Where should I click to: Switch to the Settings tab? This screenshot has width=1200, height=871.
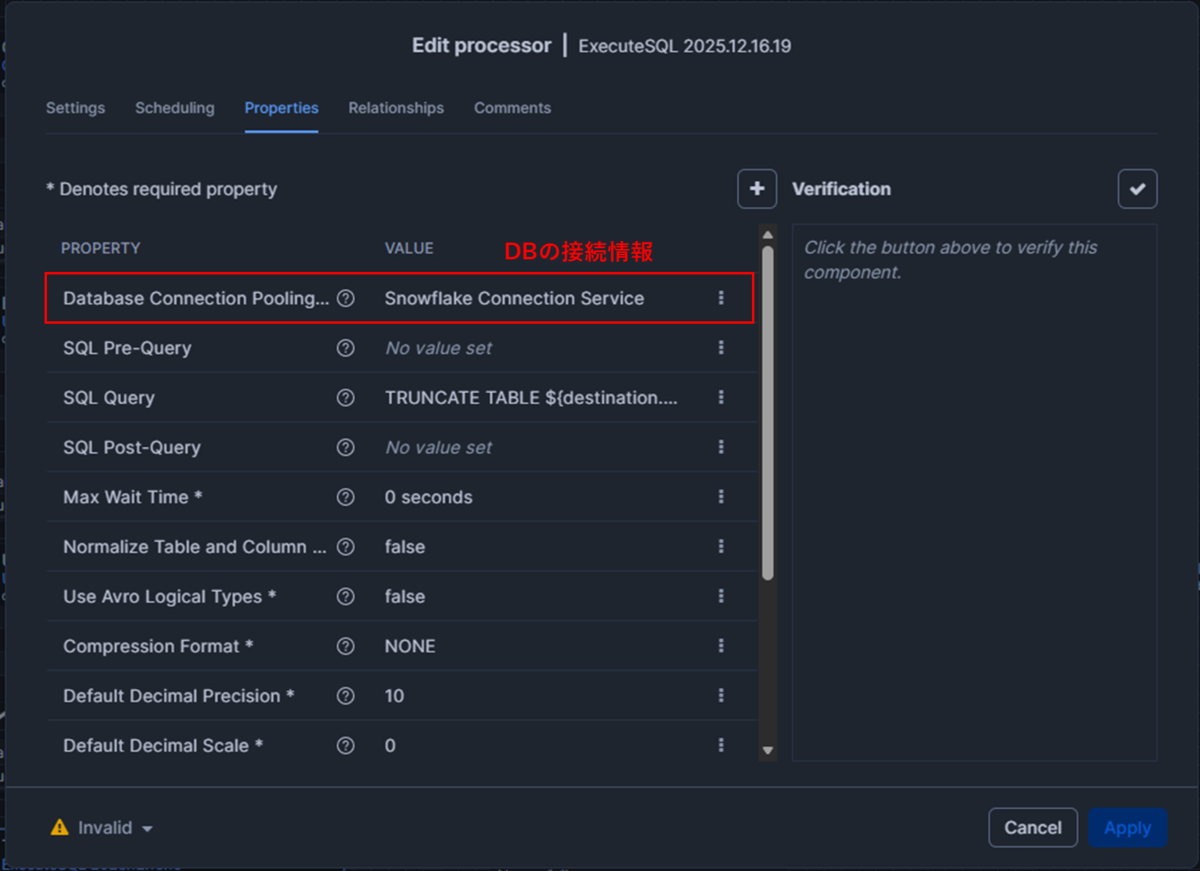[75, 108]
